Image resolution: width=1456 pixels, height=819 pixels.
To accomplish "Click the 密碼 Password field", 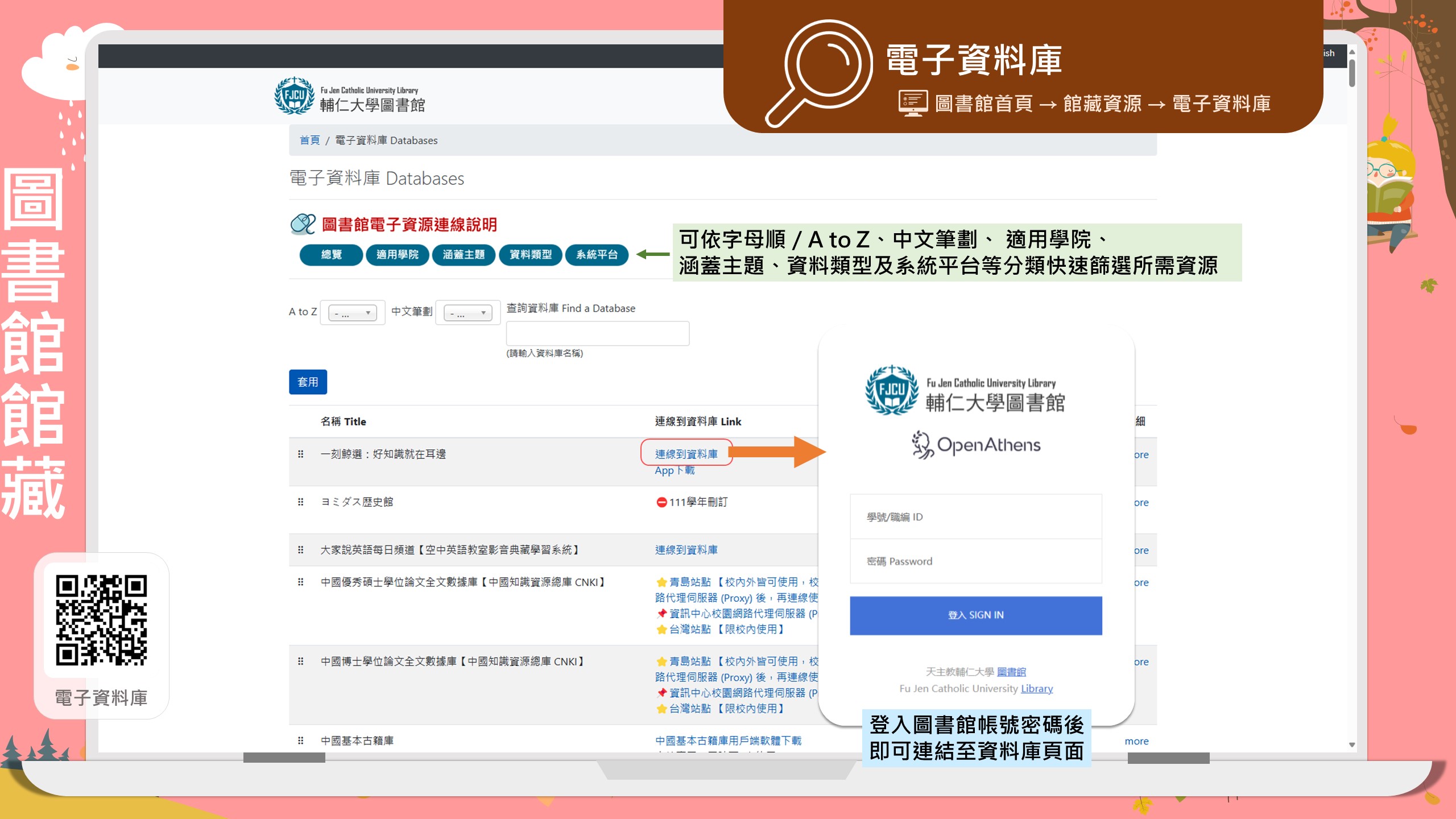I will tap(976, 561).
